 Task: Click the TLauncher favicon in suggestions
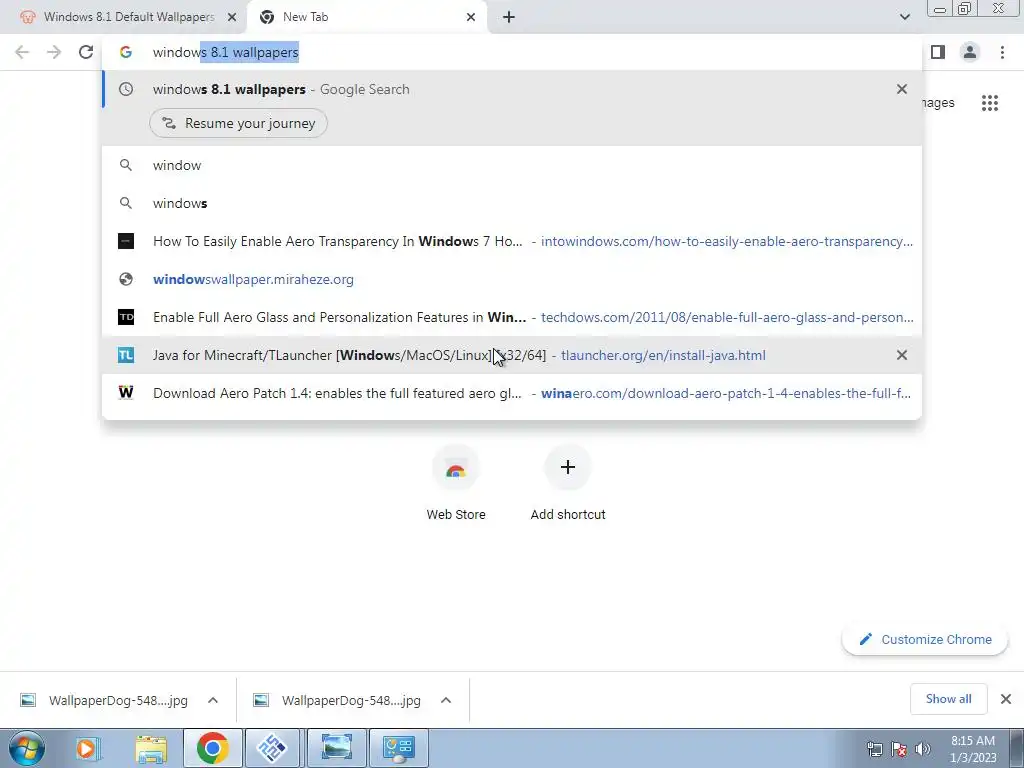126,355
